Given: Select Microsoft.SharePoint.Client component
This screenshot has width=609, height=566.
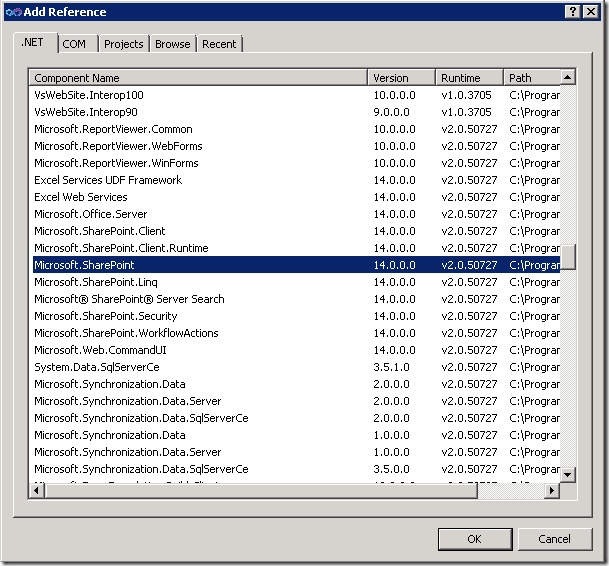Looking at the screenshot, I should click(x=296, y=231).
